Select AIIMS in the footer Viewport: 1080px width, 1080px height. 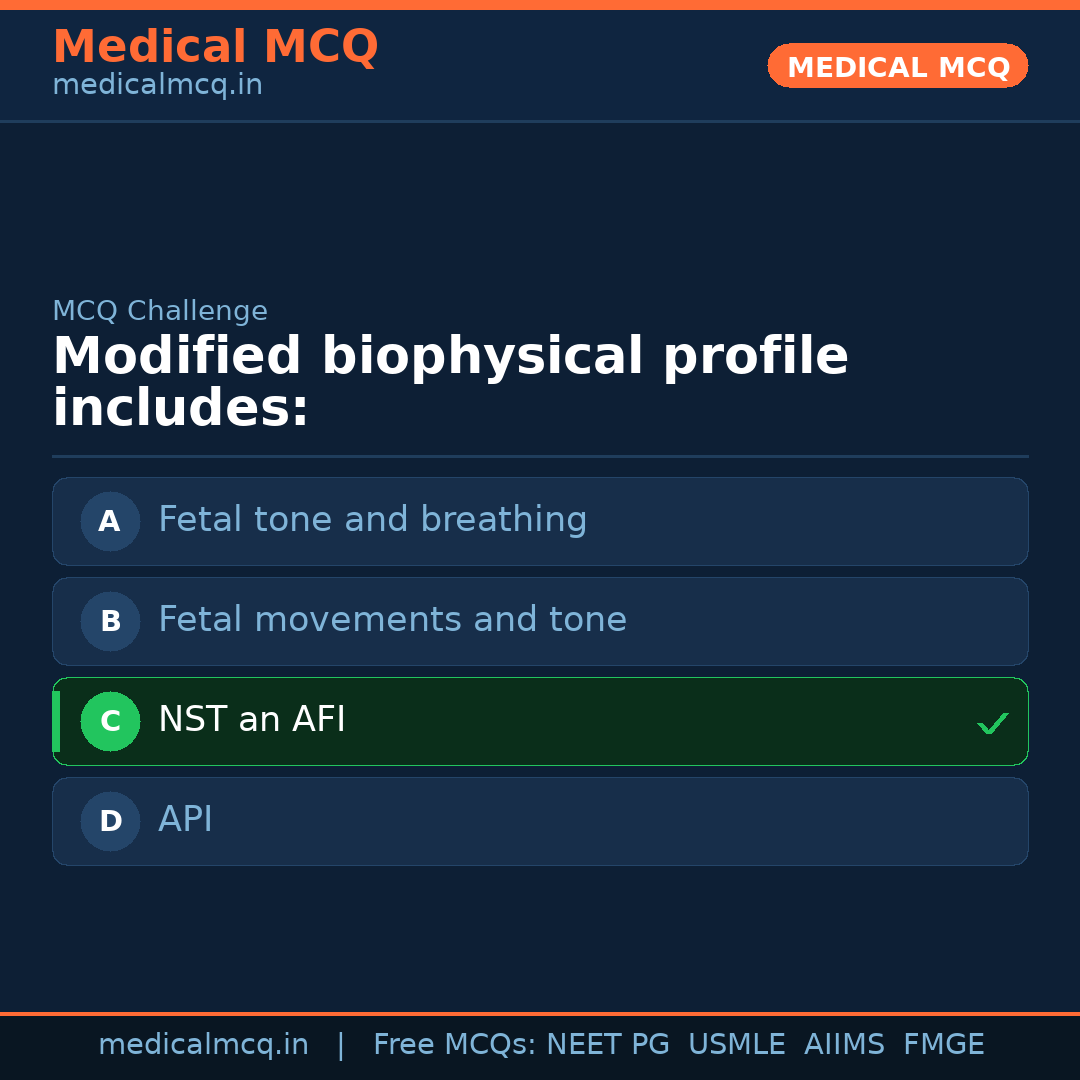point(844,1045)
